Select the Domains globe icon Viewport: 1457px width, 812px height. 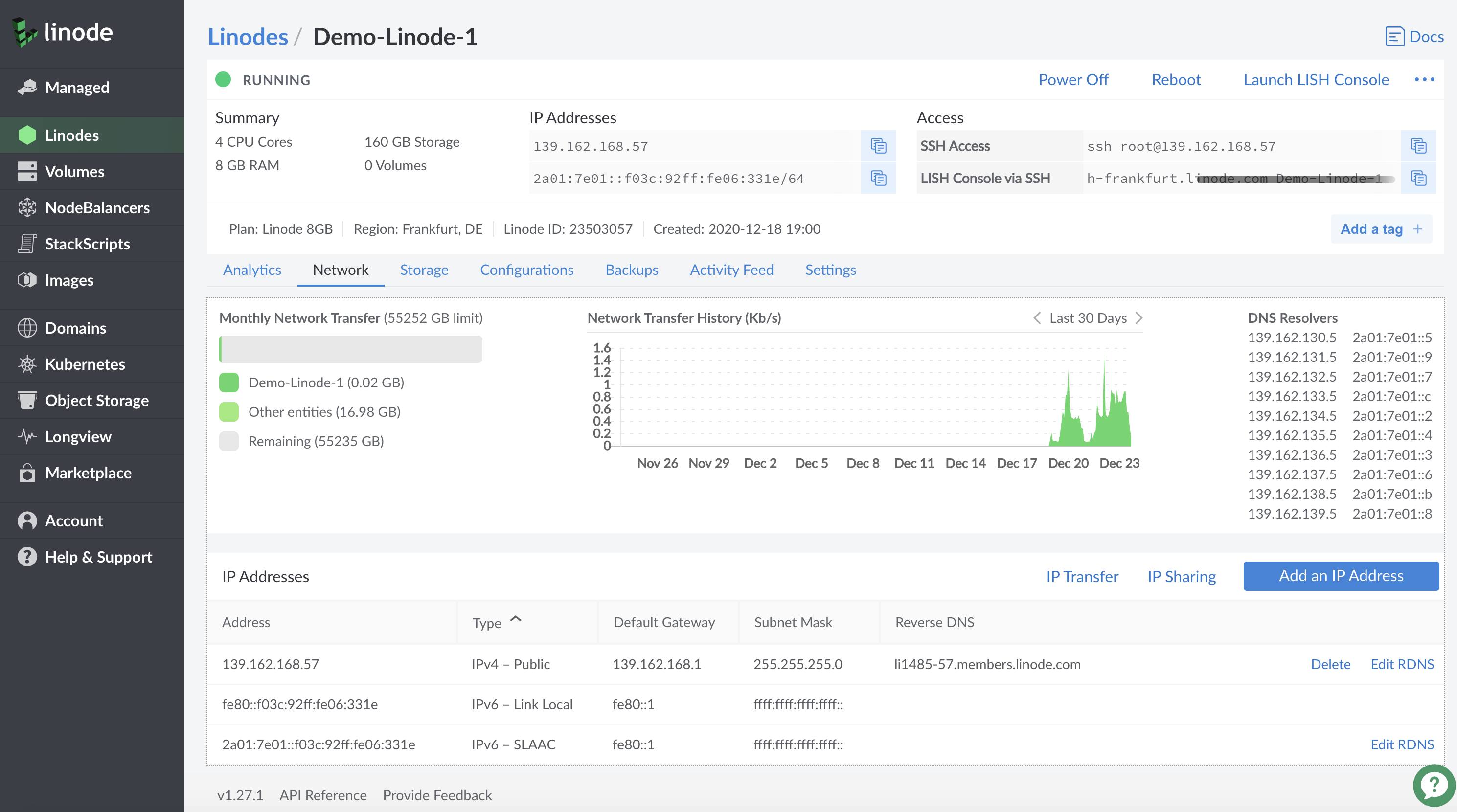pyautogui.click(x=26, y=327)
